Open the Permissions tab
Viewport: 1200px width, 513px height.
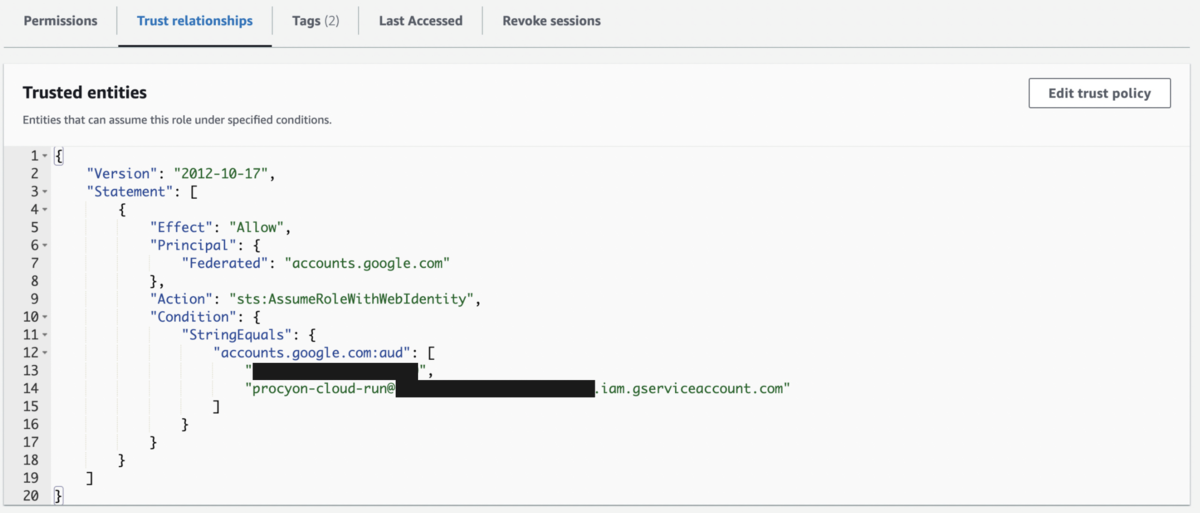tap(60, 20)
